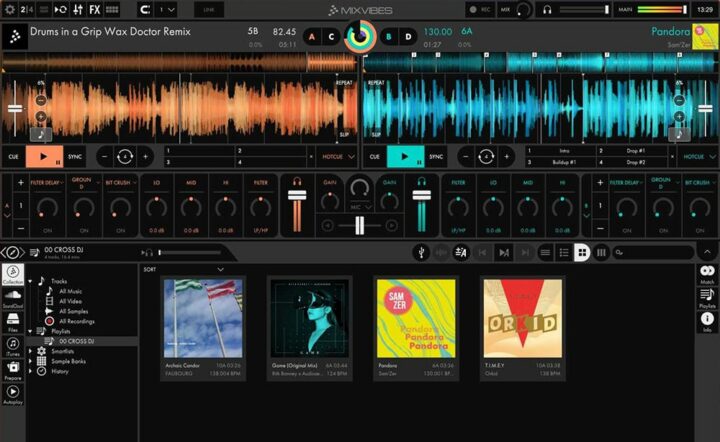Open the Match panel on the right
This screenshot has height=442, width=720.
[706, 275]
